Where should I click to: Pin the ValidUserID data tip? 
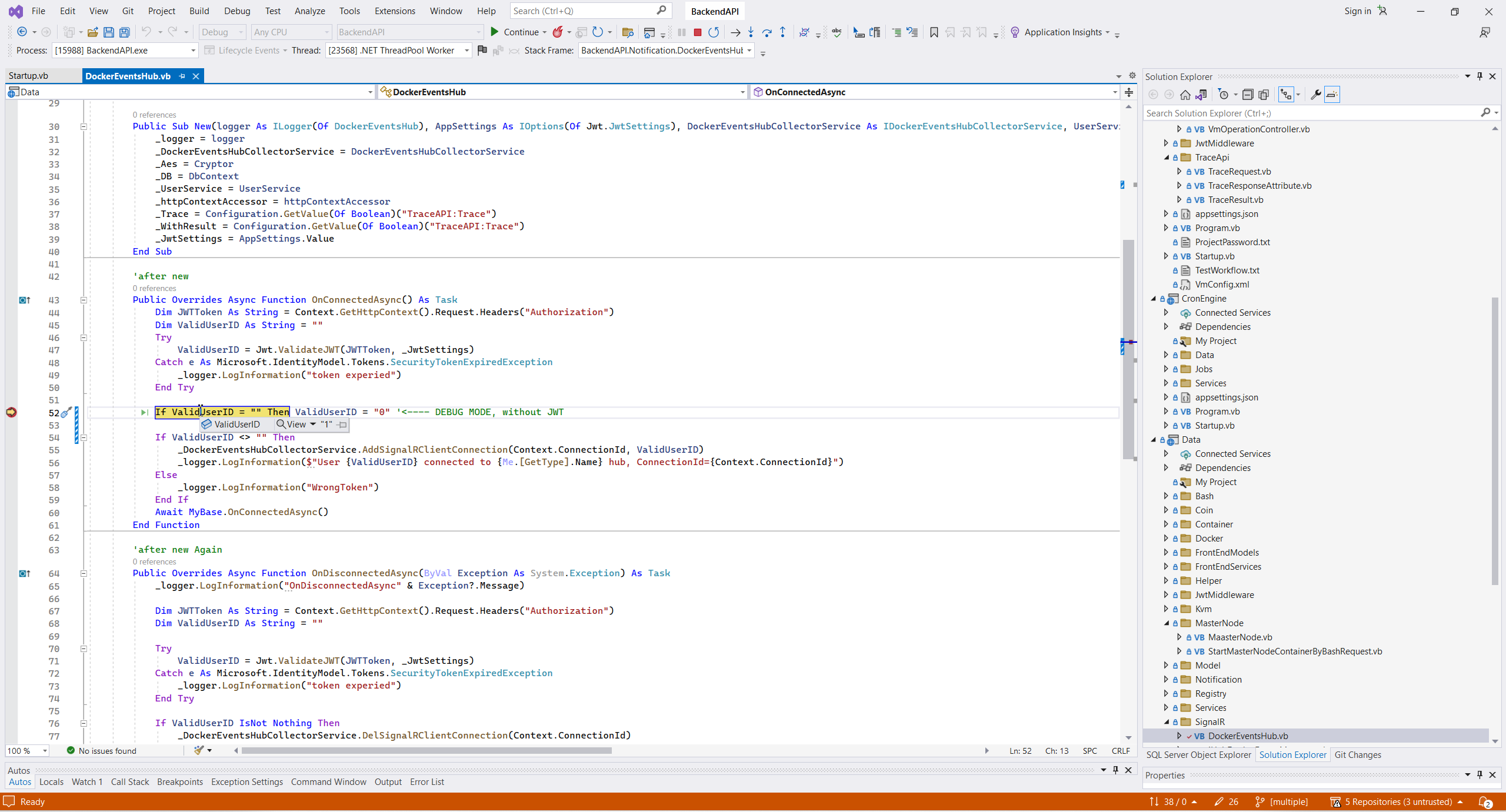[342, 425]
